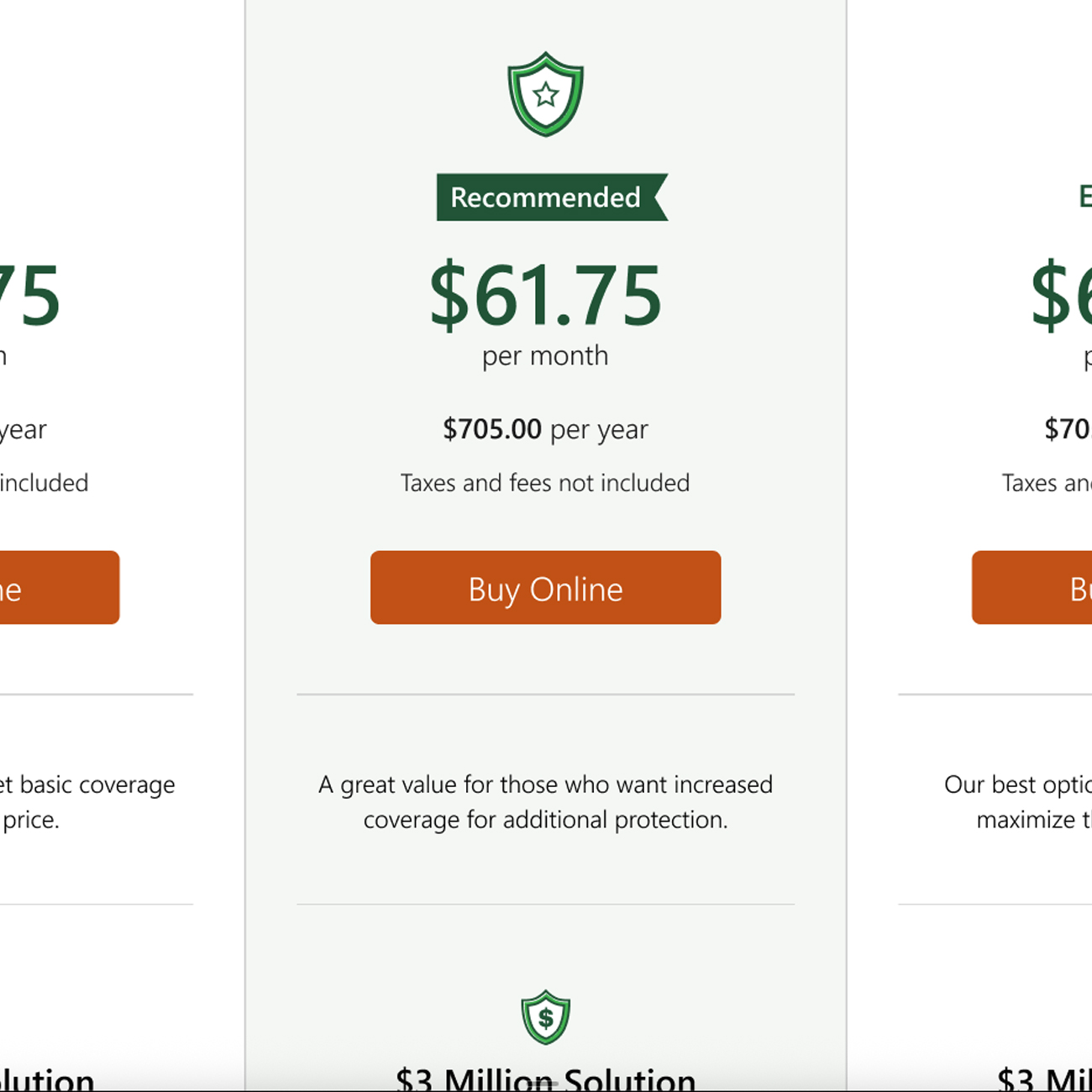Click the left plan's cut-off Solution heading
The image size is (1092, 1092).
click(x=47, y=1079)
